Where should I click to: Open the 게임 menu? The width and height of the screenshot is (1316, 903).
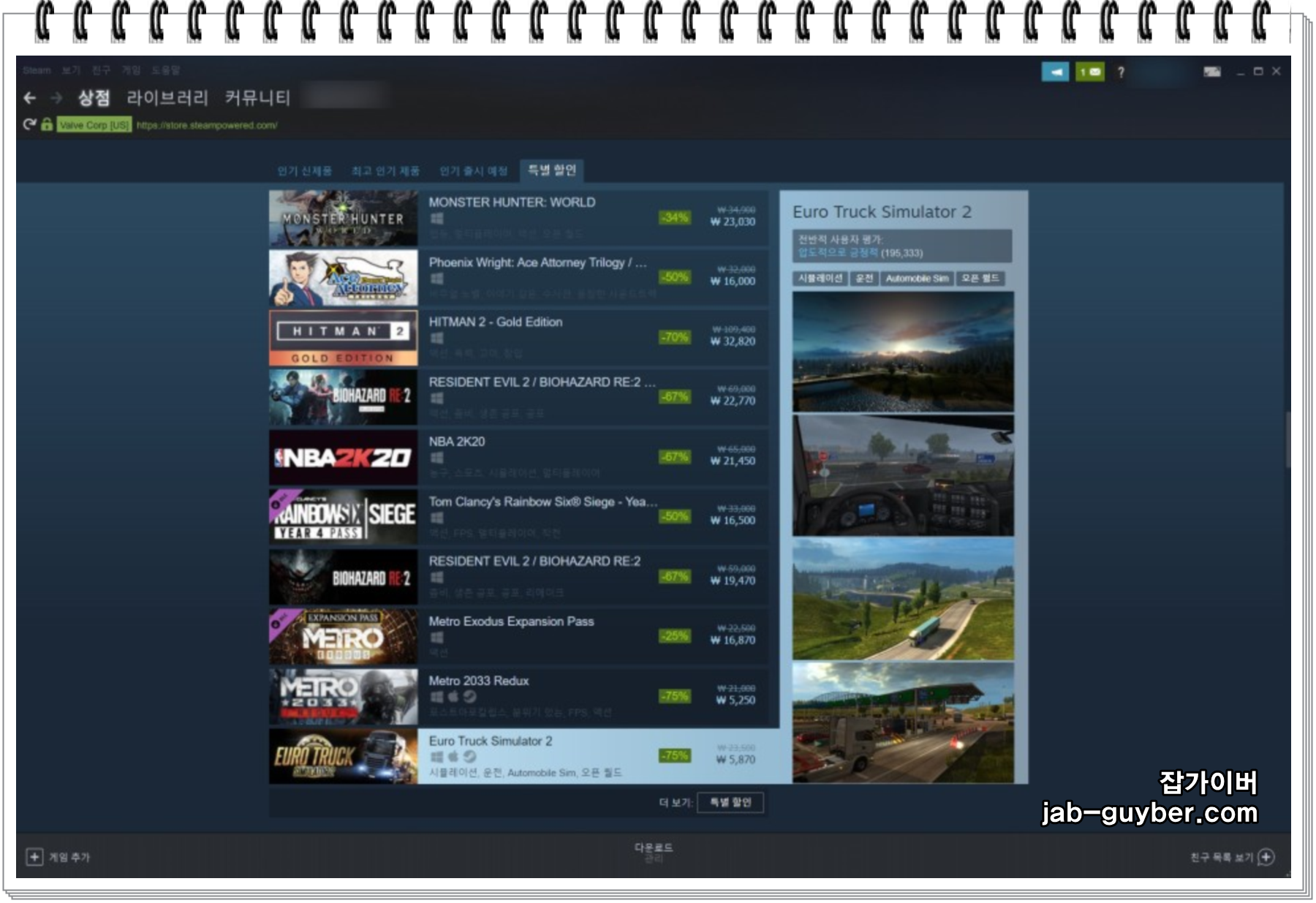coord(131,70)
